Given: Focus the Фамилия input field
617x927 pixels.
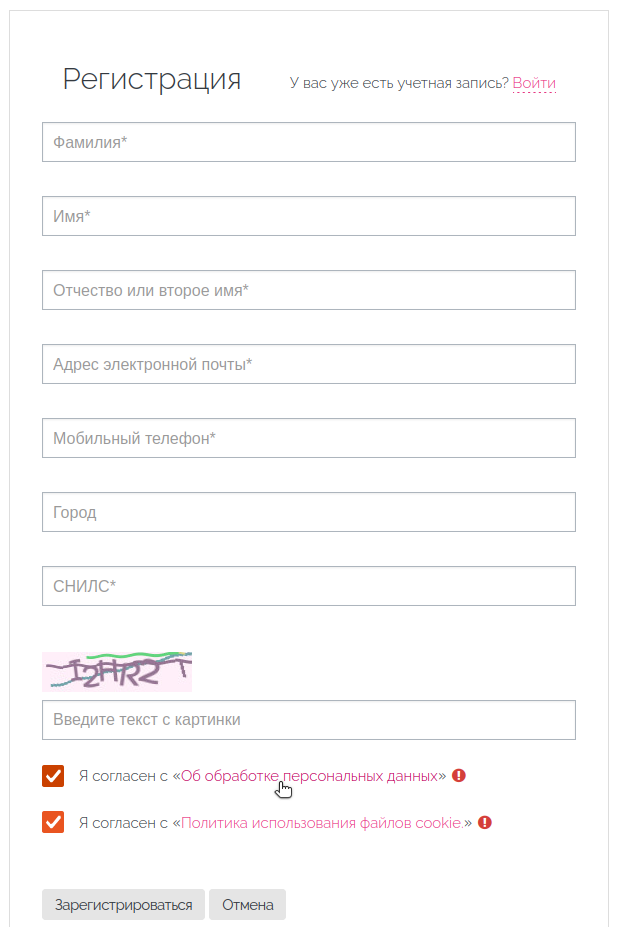Looking at the screenshot, I should [308, 142].
